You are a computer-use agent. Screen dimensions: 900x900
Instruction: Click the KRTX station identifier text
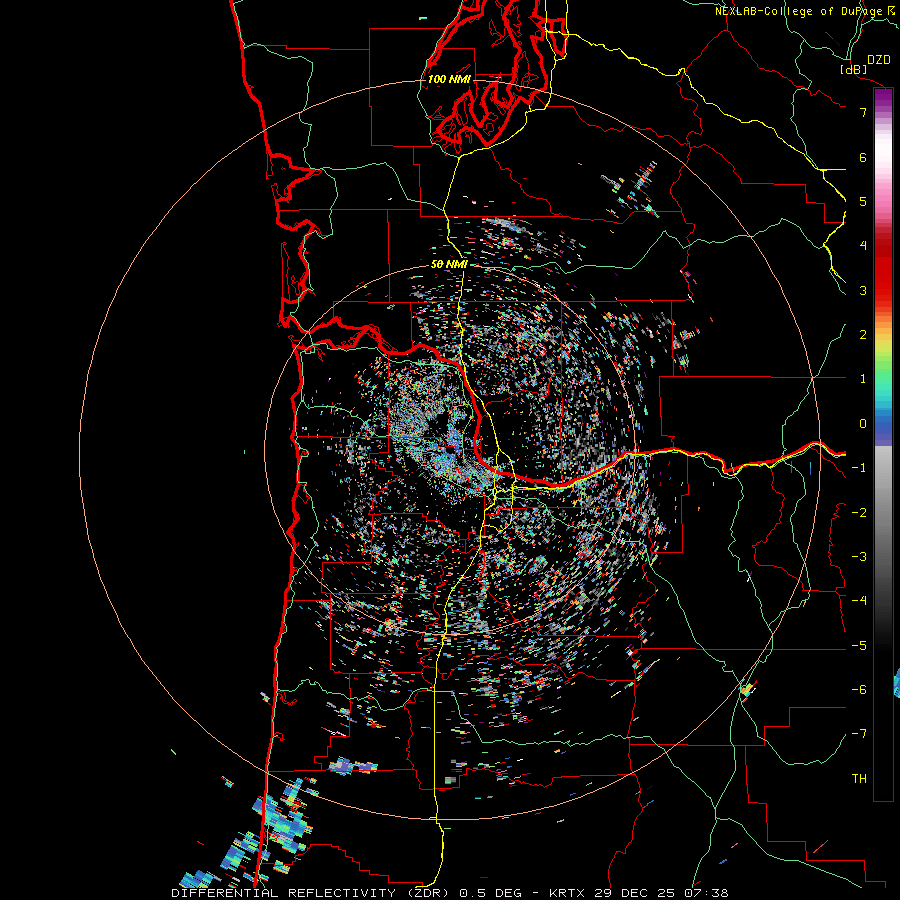pyautogui.click(x=567, y=893)
